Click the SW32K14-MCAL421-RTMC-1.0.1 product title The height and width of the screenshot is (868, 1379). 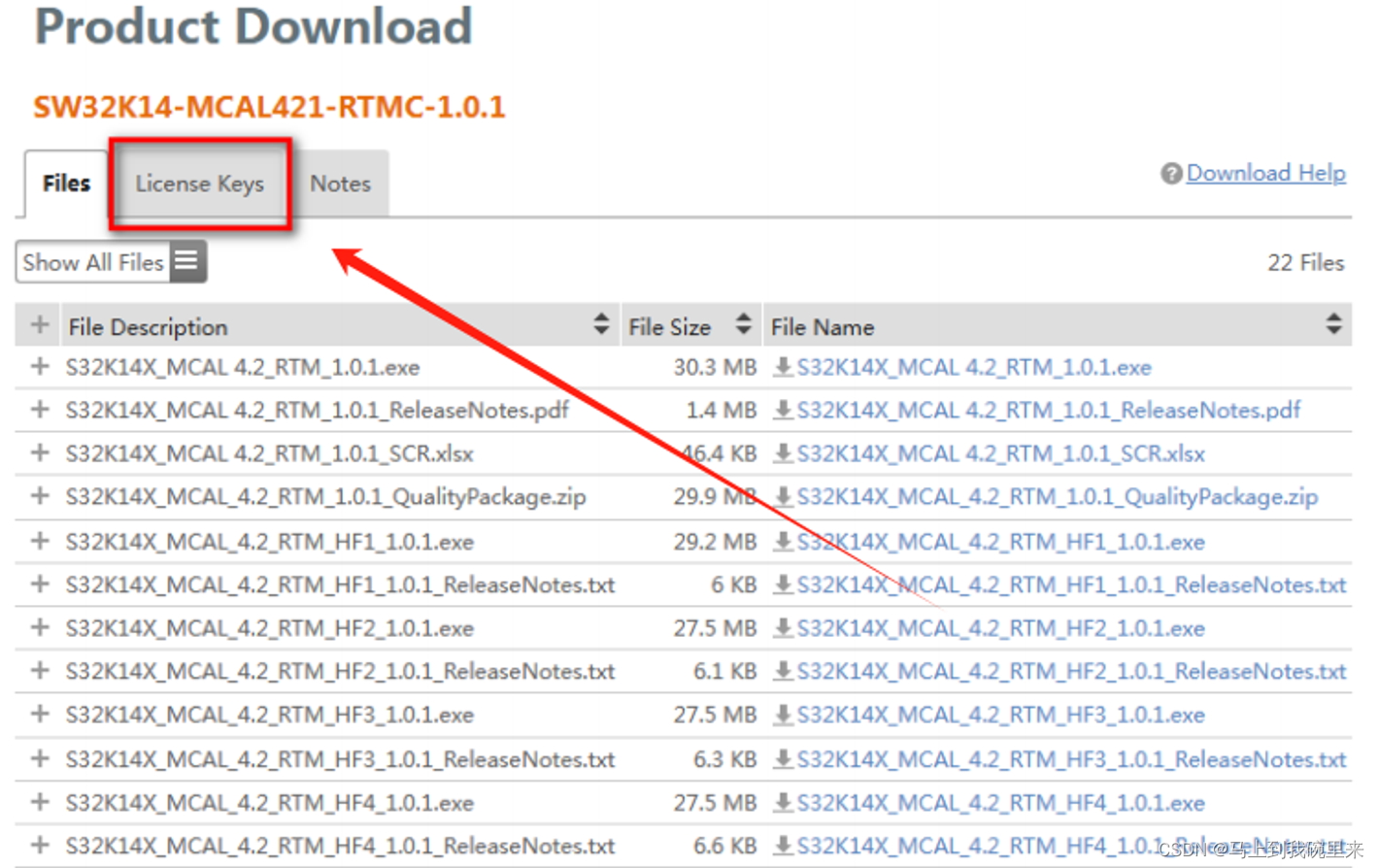coord(269,106)
